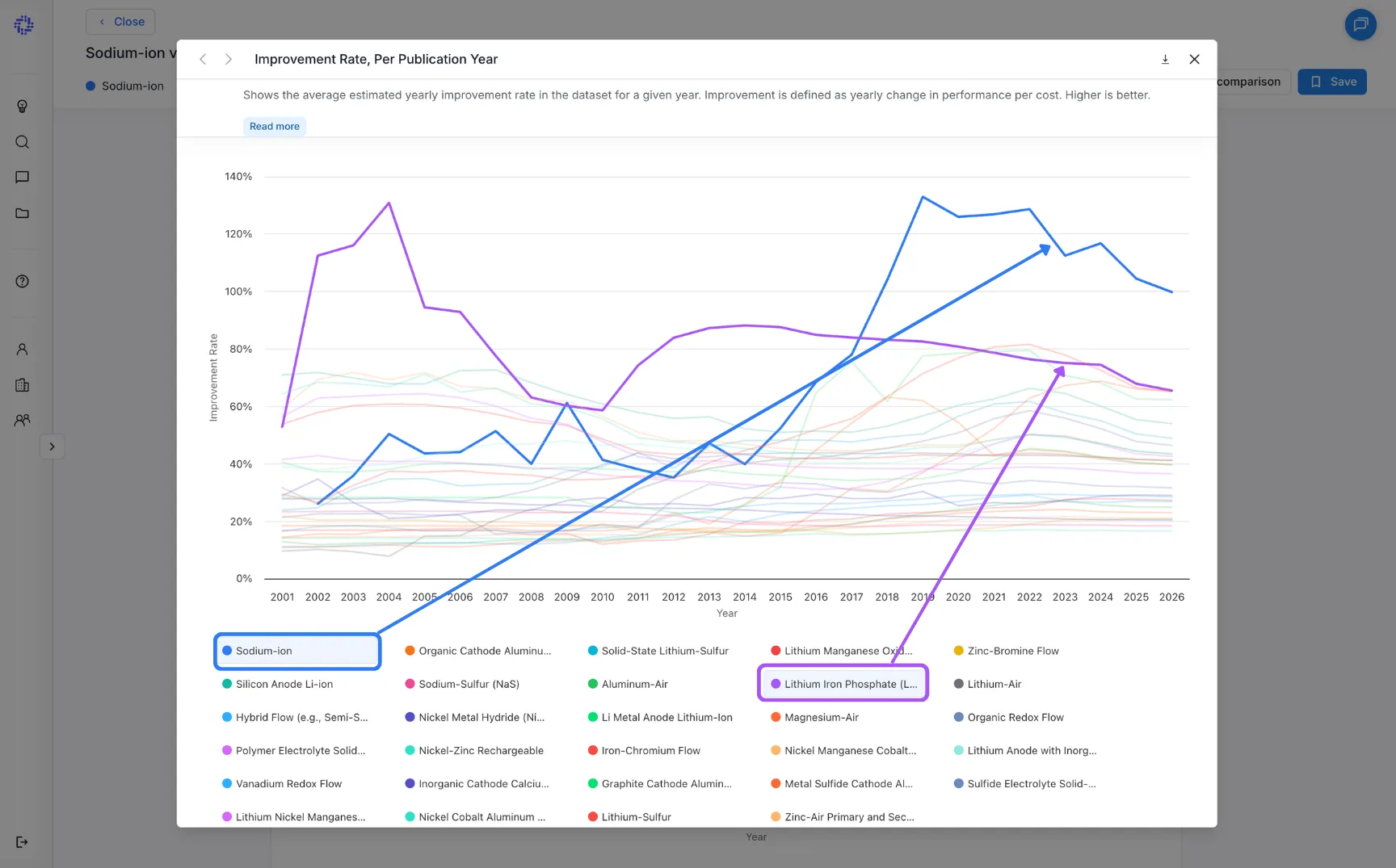Screen dimensions: 1396x868
Task: Toggle Solid-State Lithium-Sulfur legend series
Action: (658, 651)
